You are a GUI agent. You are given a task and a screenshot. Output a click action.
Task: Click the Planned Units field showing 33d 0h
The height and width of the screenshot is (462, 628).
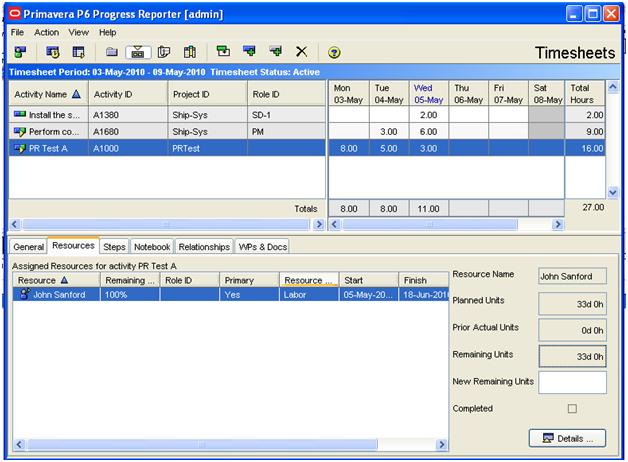(572, 304)
